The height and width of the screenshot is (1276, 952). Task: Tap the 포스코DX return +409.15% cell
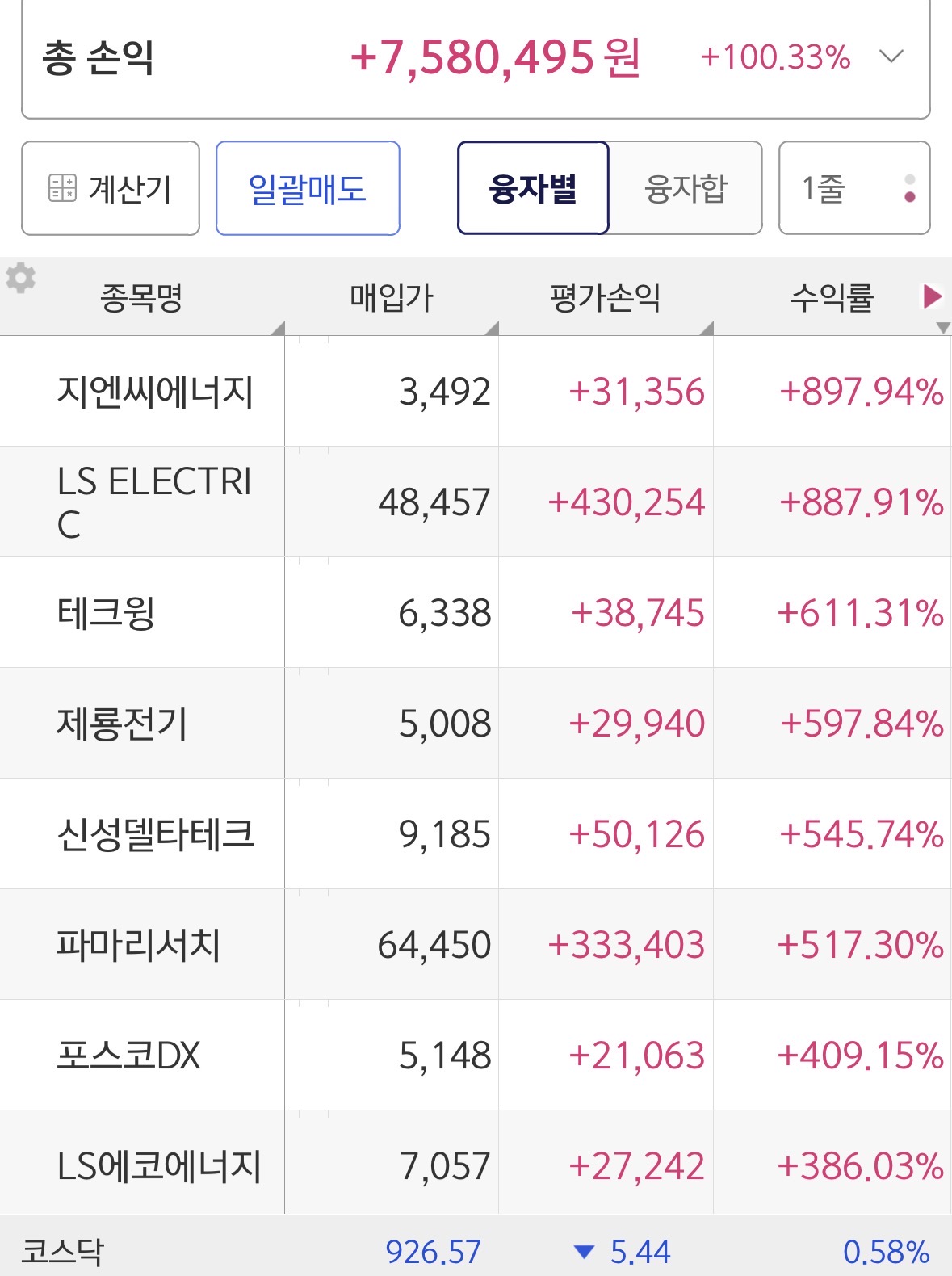coord(860,1055)
